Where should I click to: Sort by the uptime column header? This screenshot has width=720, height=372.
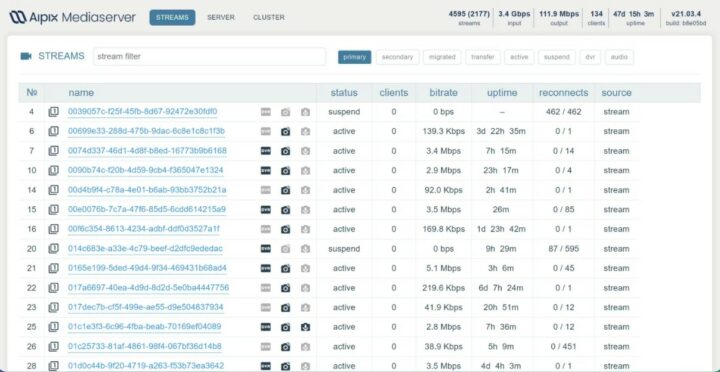(502, 93)
